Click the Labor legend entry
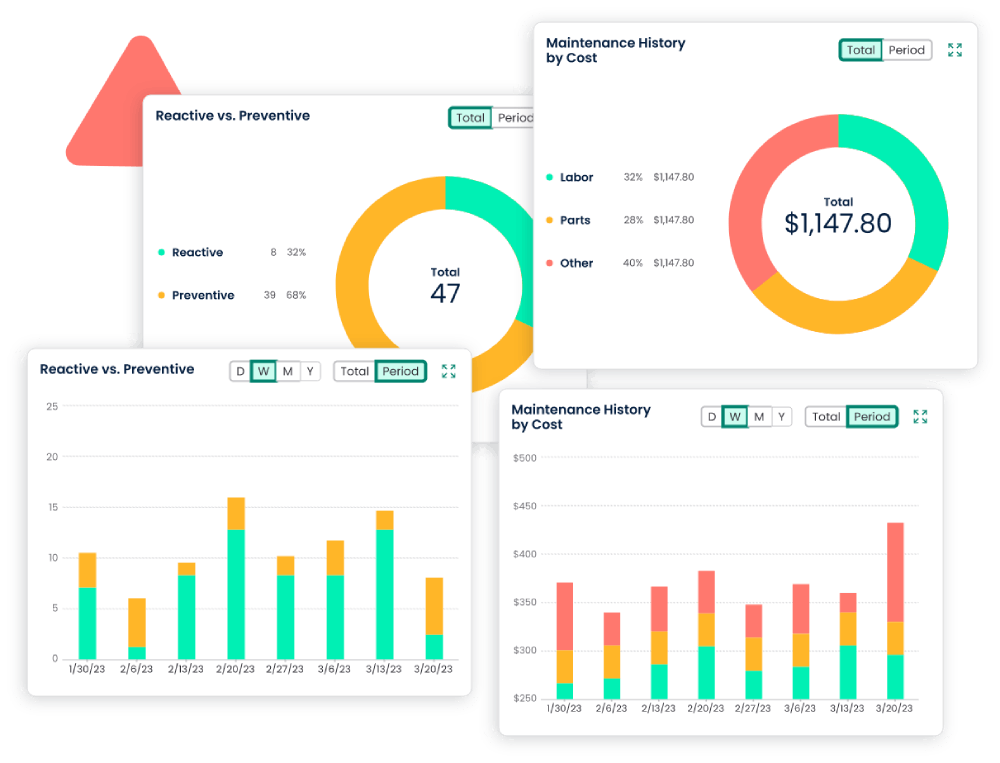The image size is (1000, 763). coord(576,177)
